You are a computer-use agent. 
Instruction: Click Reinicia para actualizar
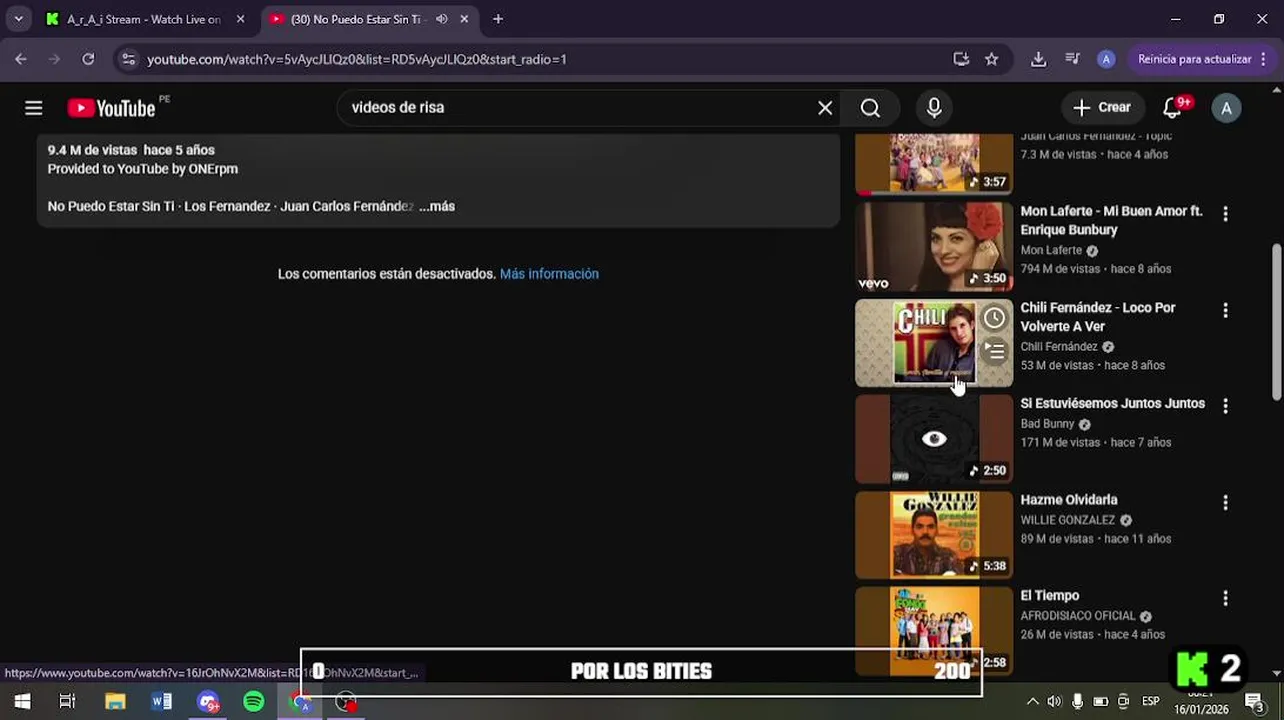coord(1194,59)
